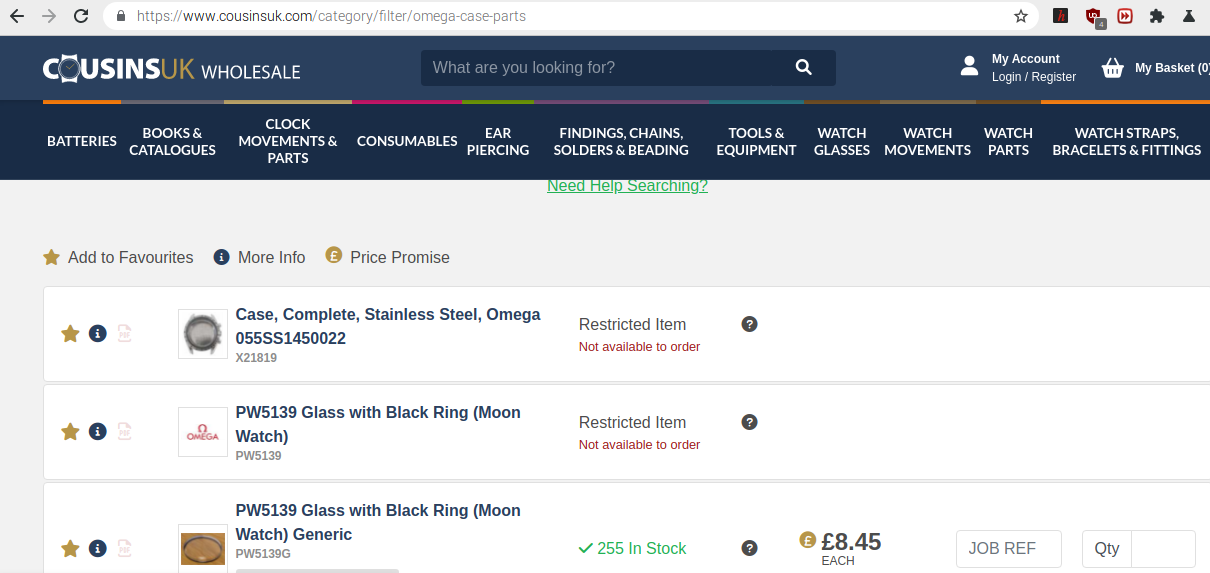Open the basket cart icon
Image resolution: width=1210 pixels, height=573 pixels.
pos(1112,68)
